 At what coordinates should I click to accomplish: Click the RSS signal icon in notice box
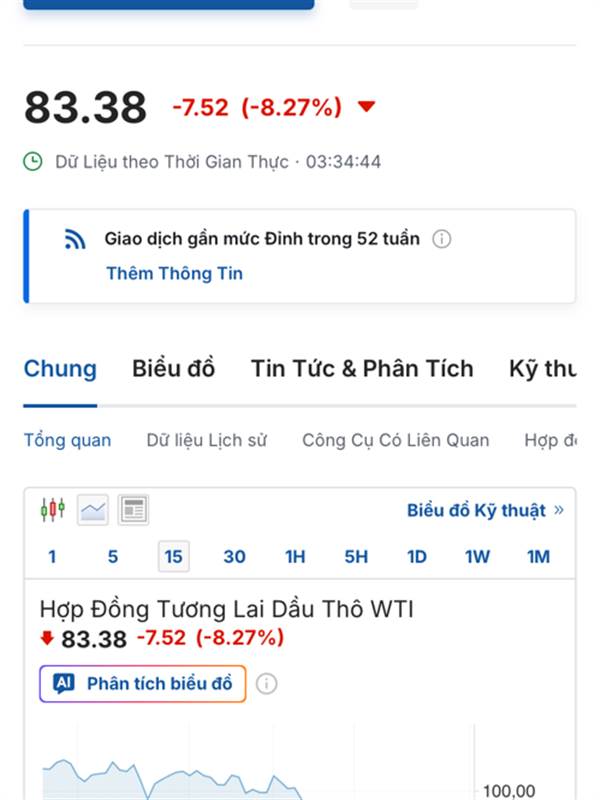click(x=76, y=239)
